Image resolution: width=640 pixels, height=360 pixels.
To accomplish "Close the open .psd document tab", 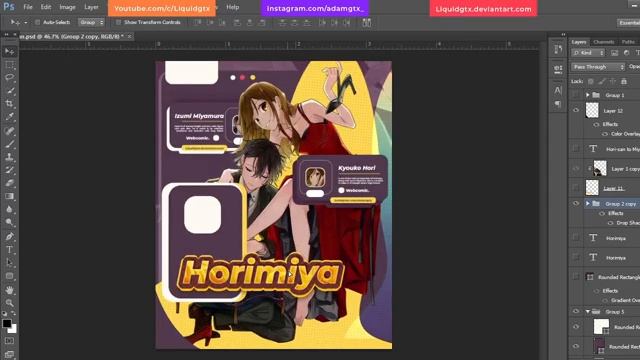I will pyautogui.click(x=129, y=36).
